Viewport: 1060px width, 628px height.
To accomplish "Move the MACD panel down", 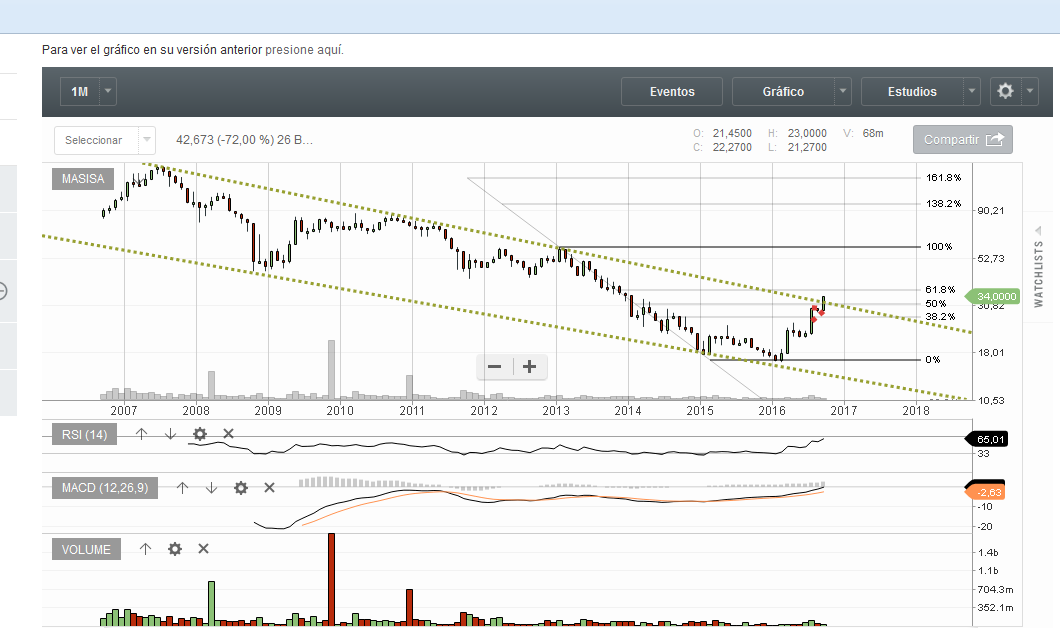I will click(211, 487).
